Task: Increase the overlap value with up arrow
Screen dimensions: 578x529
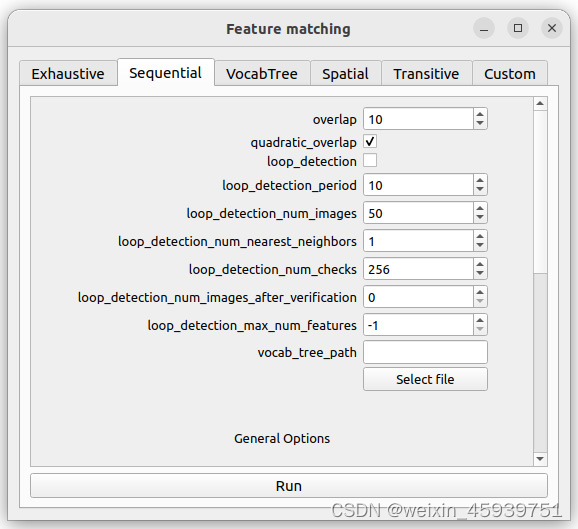Action: pos(480,114)
